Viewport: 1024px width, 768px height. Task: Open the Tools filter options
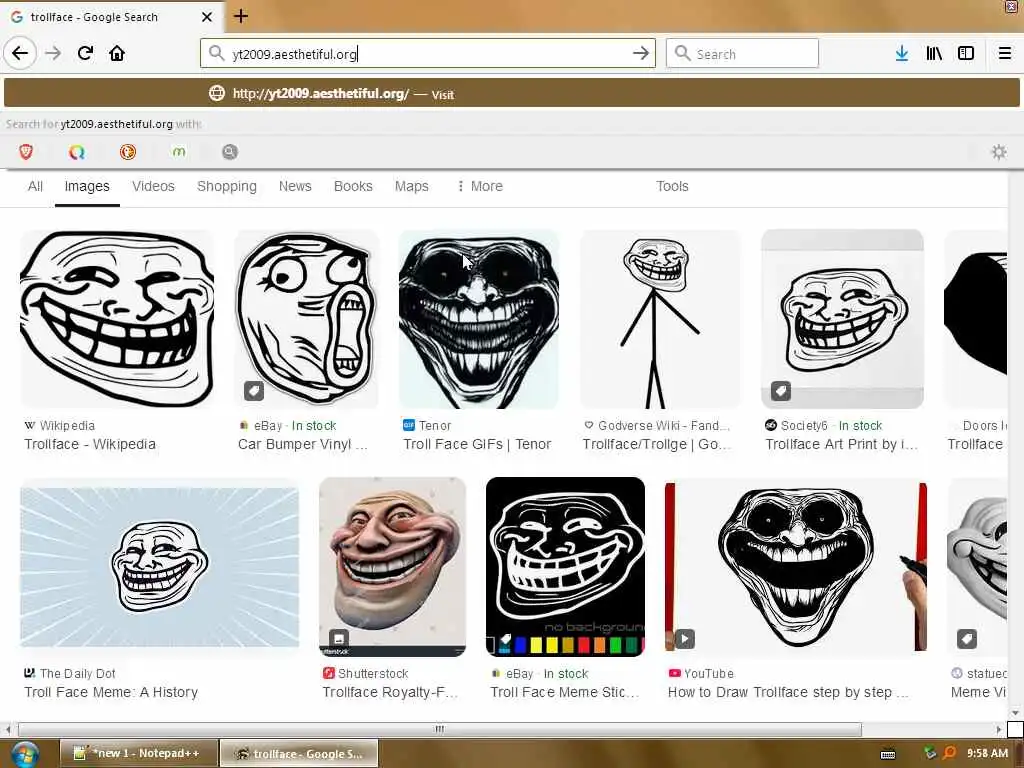click(x=672, y=186)
